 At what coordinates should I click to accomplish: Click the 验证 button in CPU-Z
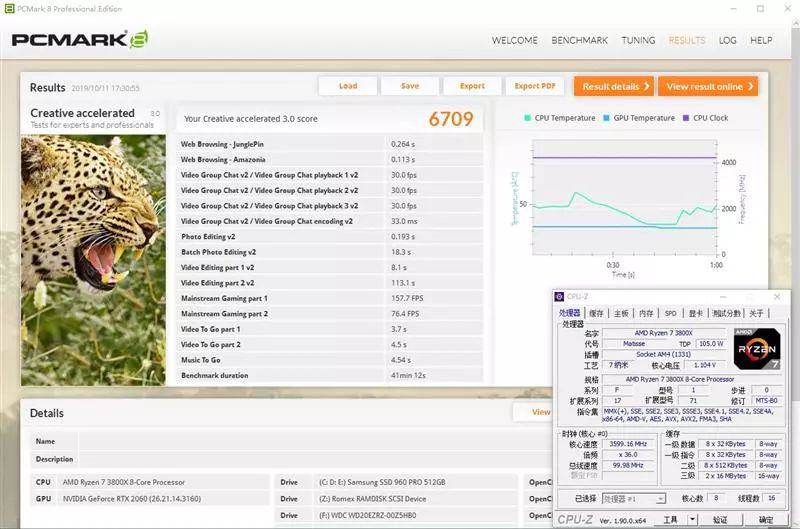pyautogui.click(x=720, y=519)
